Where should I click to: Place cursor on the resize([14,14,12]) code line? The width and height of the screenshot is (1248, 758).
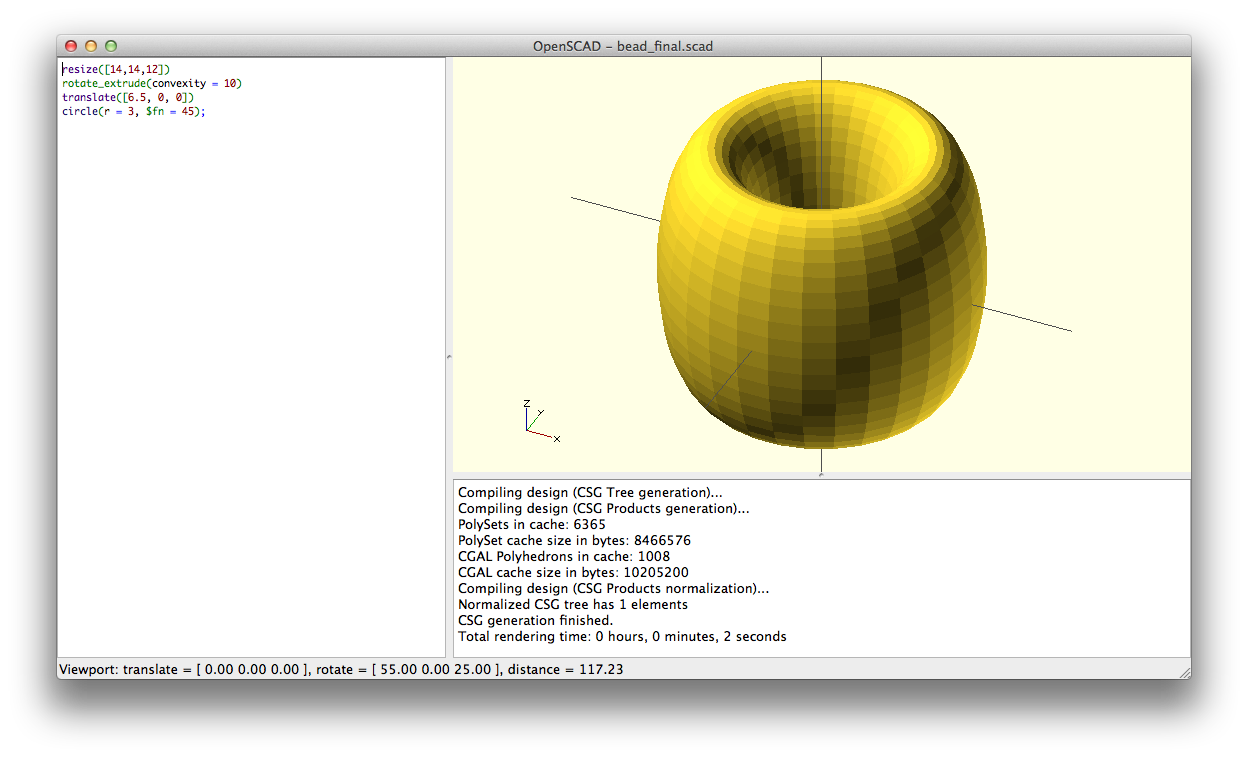116,69
